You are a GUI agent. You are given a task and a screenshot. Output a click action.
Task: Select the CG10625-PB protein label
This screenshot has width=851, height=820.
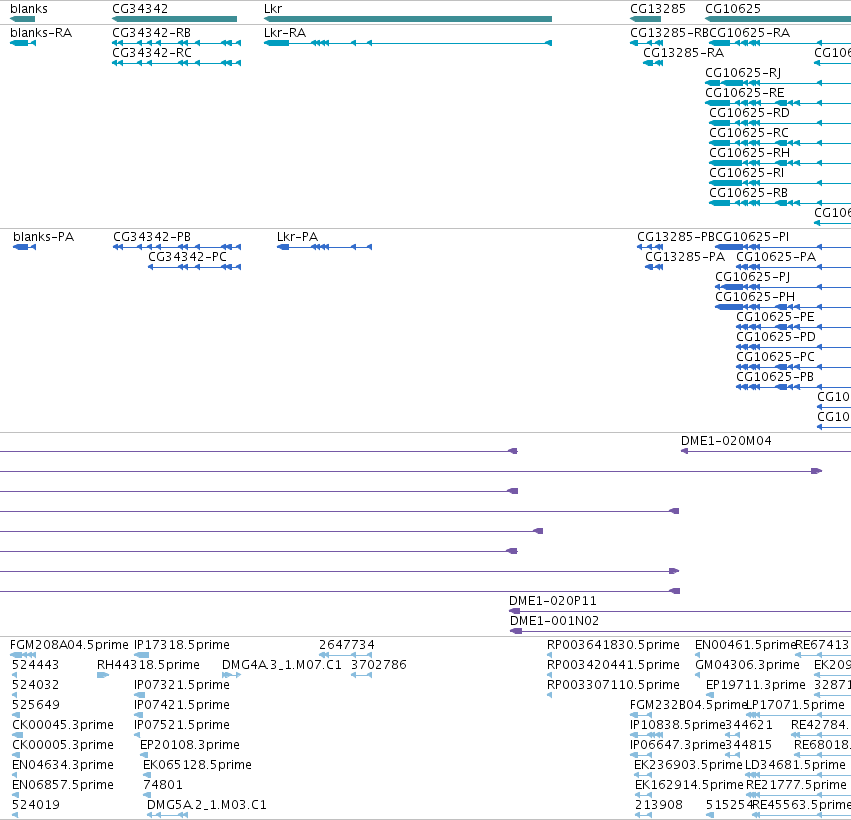coord(775,378)
